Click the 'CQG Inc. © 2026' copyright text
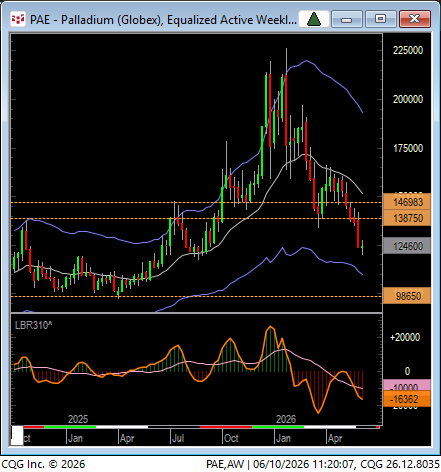 (43, 464)
